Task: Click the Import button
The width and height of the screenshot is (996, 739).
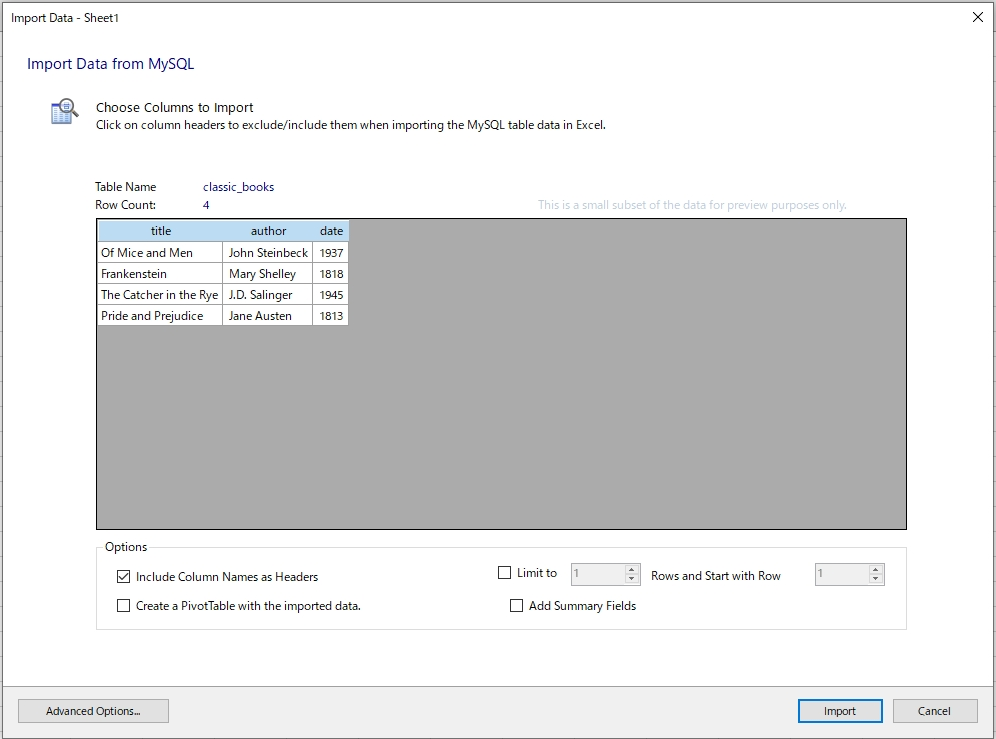Action: point(840,711)
